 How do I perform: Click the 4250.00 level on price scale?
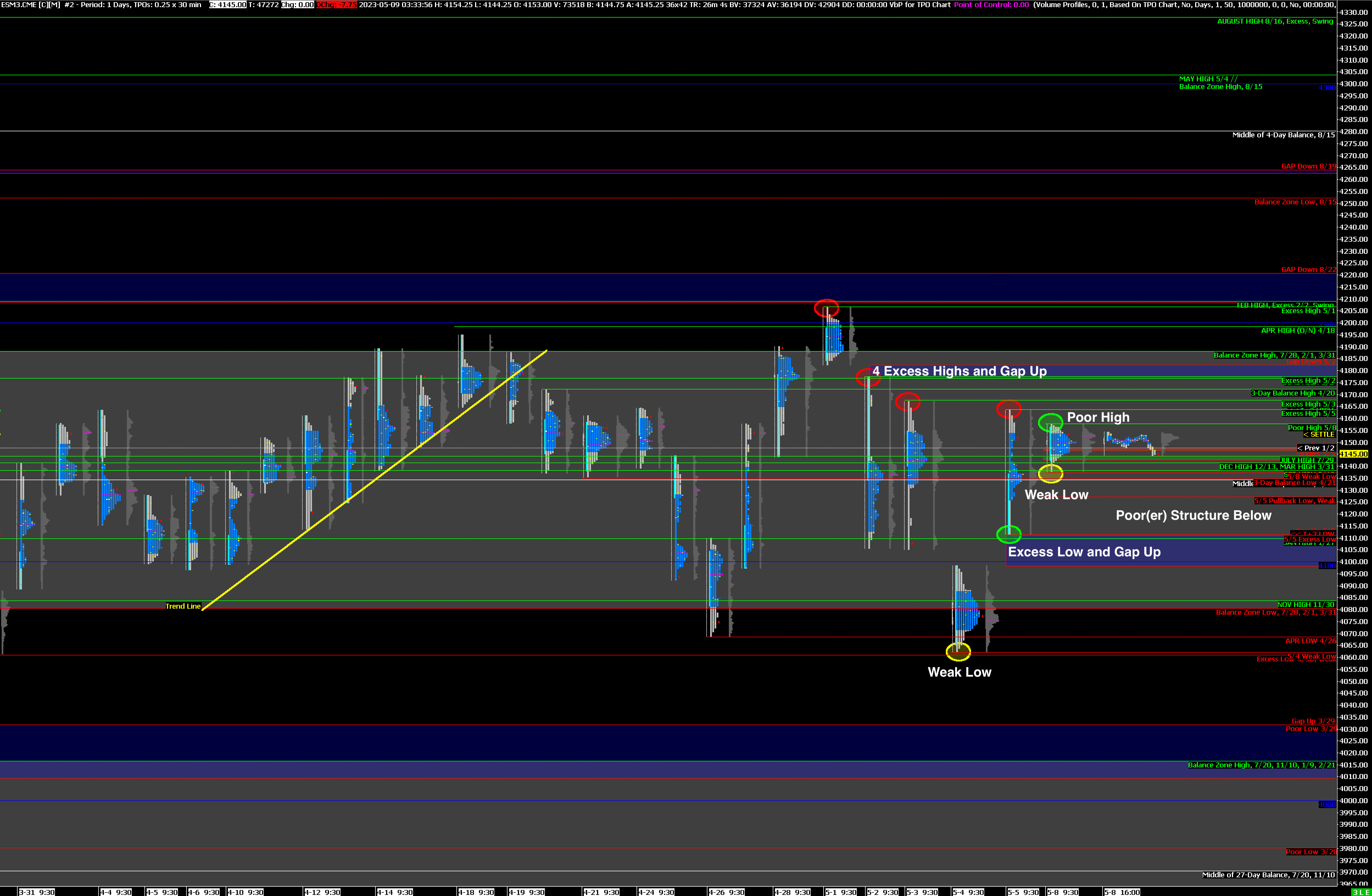click(1353, 203)
